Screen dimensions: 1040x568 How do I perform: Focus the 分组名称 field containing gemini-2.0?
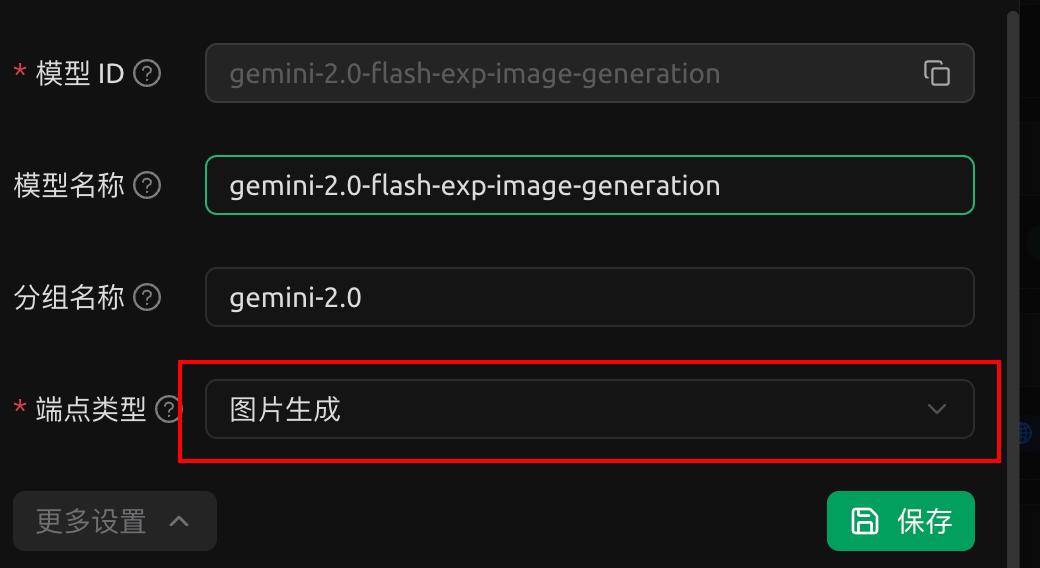point(590,297)
